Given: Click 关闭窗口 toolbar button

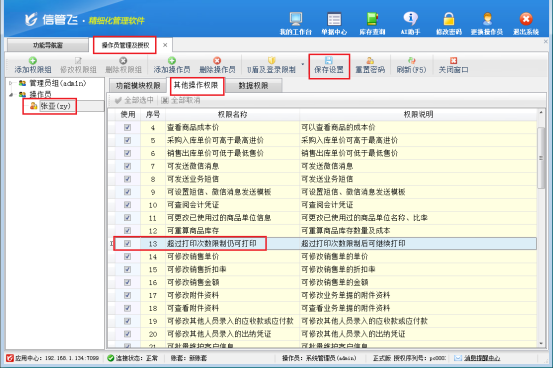Looking at the screenshot, I should pos(453,65).
